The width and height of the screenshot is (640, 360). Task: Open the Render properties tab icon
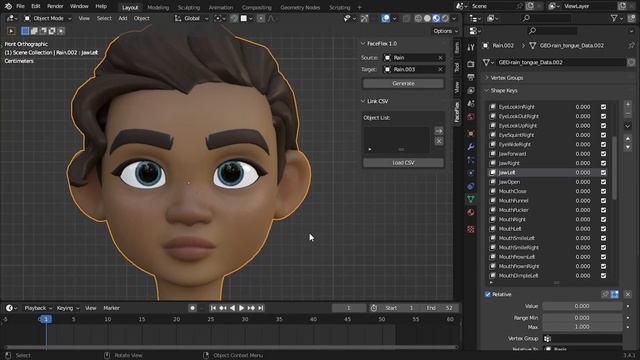tap(471, 64)
